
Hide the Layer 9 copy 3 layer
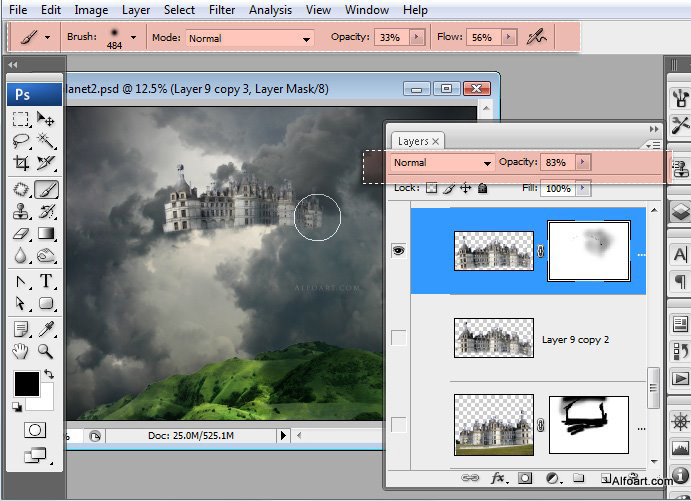point(398,251)
